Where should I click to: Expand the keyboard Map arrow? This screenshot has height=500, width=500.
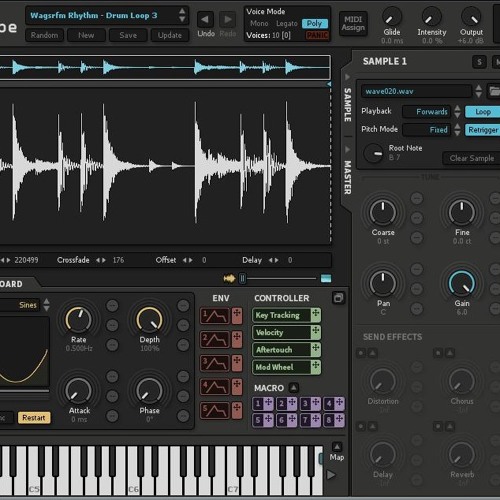337,447
